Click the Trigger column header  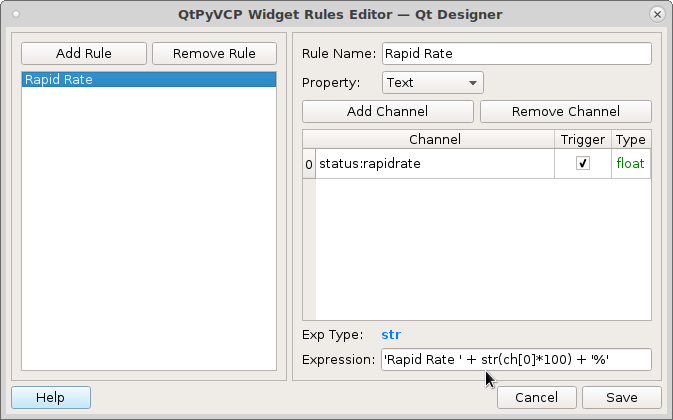point(582,139)
